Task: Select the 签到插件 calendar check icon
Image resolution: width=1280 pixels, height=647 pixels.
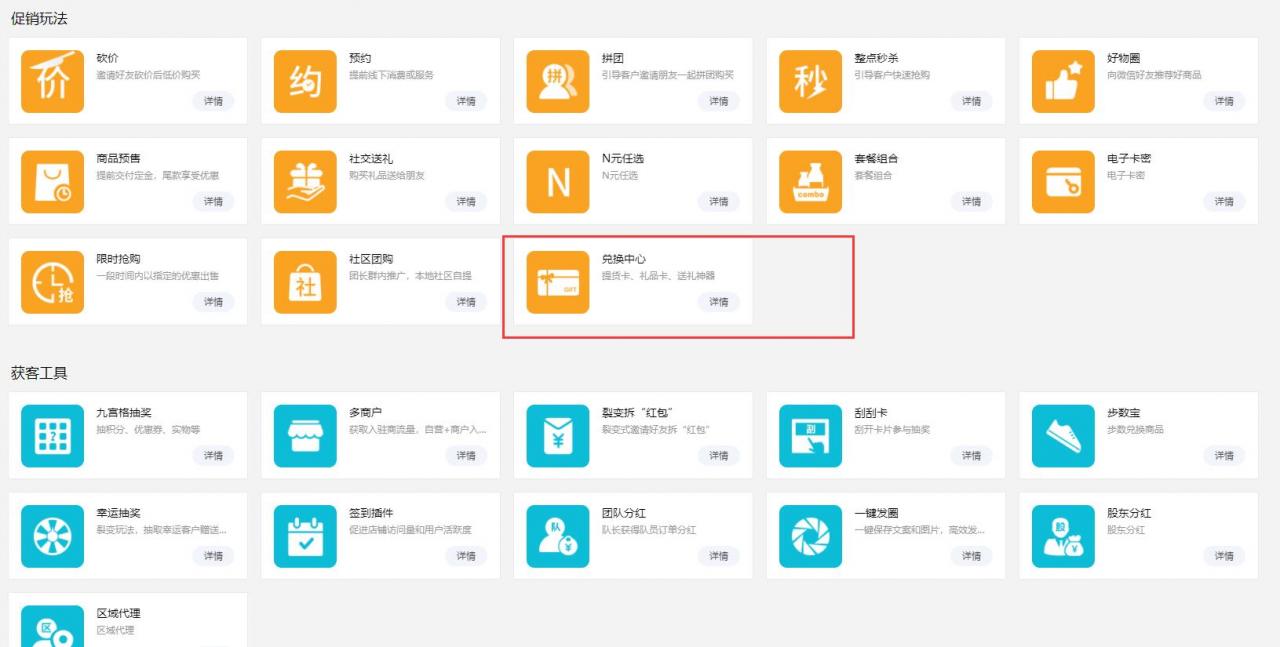Action: (x=306, y=535)
